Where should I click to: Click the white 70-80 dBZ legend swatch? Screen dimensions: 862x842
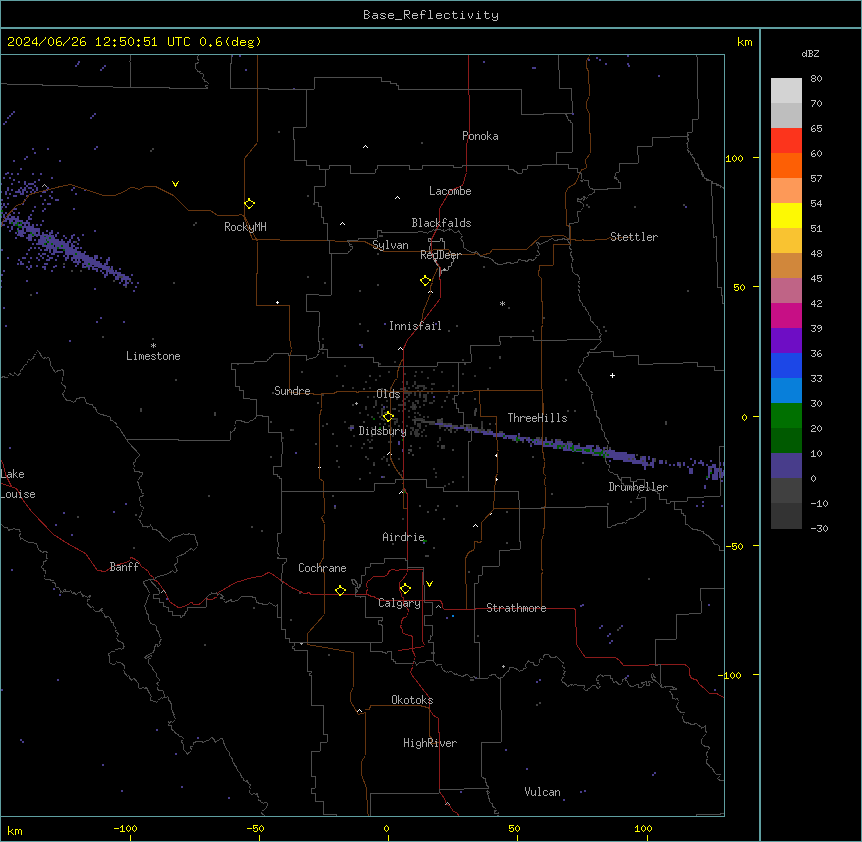coord(786,91)
